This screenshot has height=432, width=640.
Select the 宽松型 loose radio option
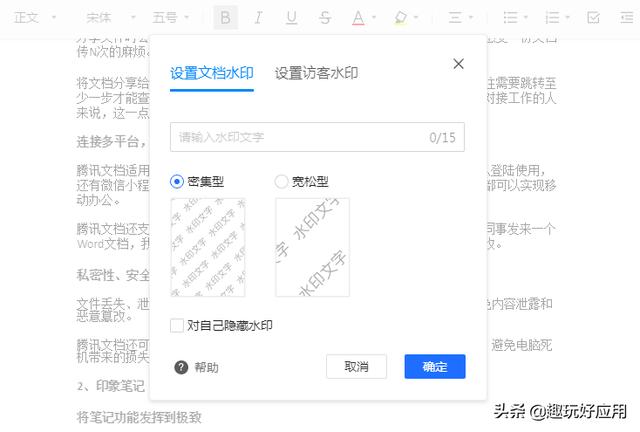(x=281, y=181)
